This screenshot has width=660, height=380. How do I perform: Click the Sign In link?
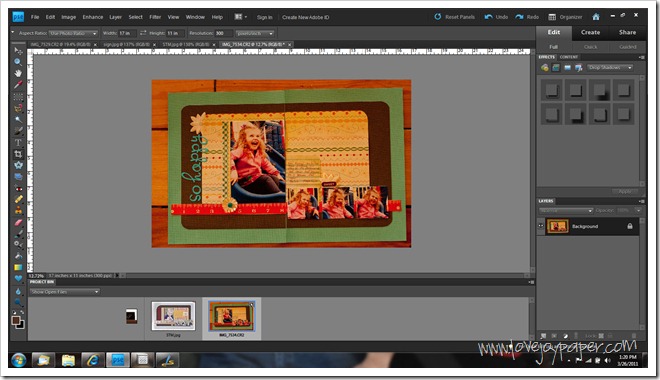[264, 17]
